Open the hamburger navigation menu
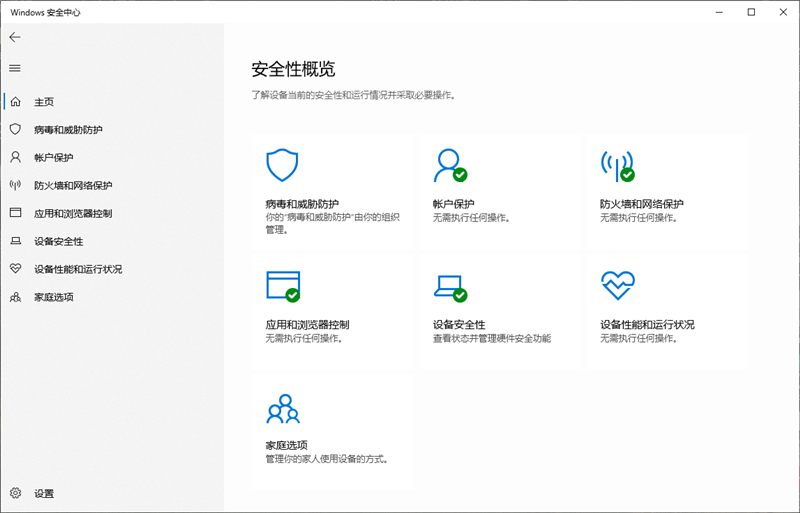This screenshot has height=513, width=800. (15, 68)
